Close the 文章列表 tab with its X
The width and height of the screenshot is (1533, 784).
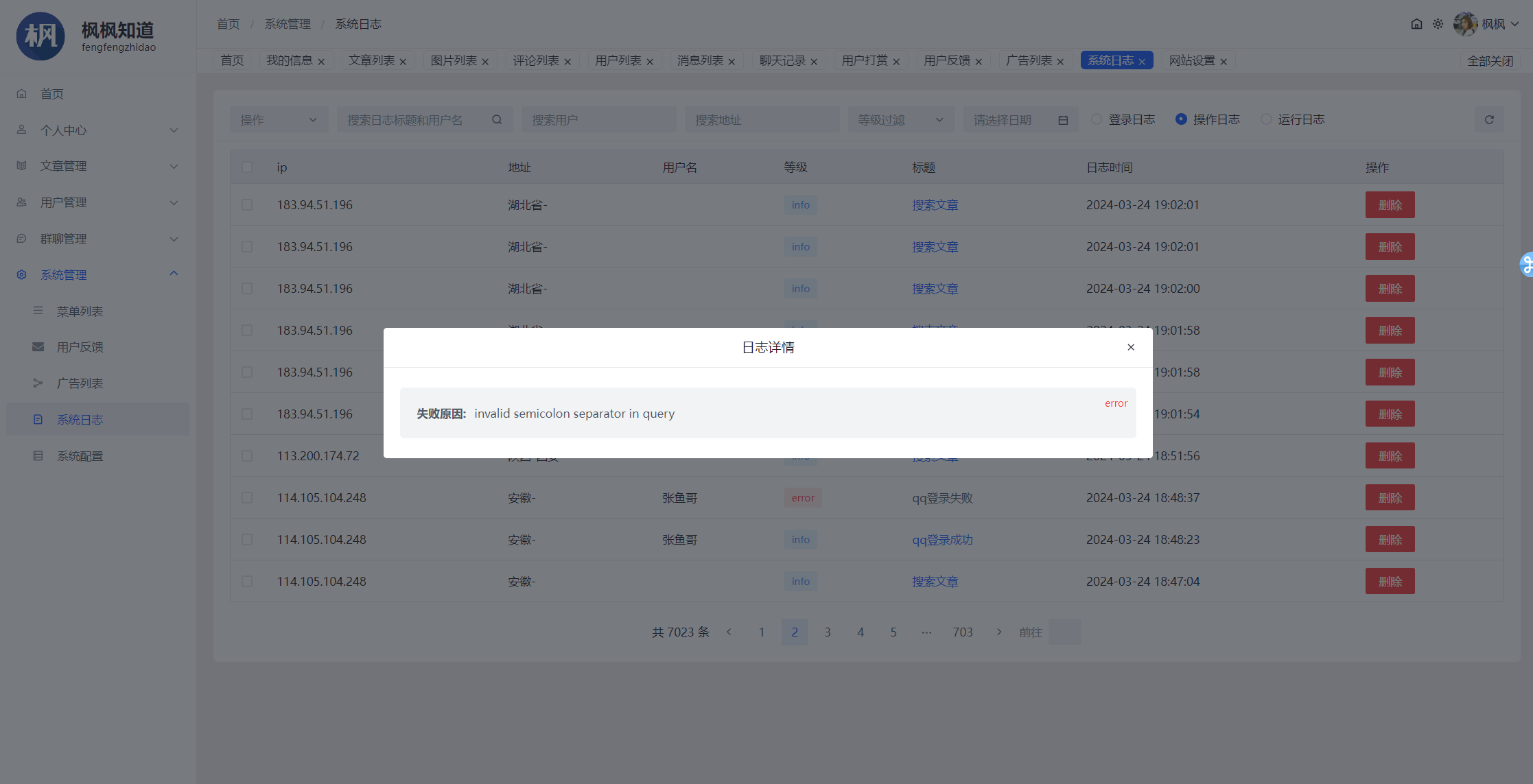403,62
